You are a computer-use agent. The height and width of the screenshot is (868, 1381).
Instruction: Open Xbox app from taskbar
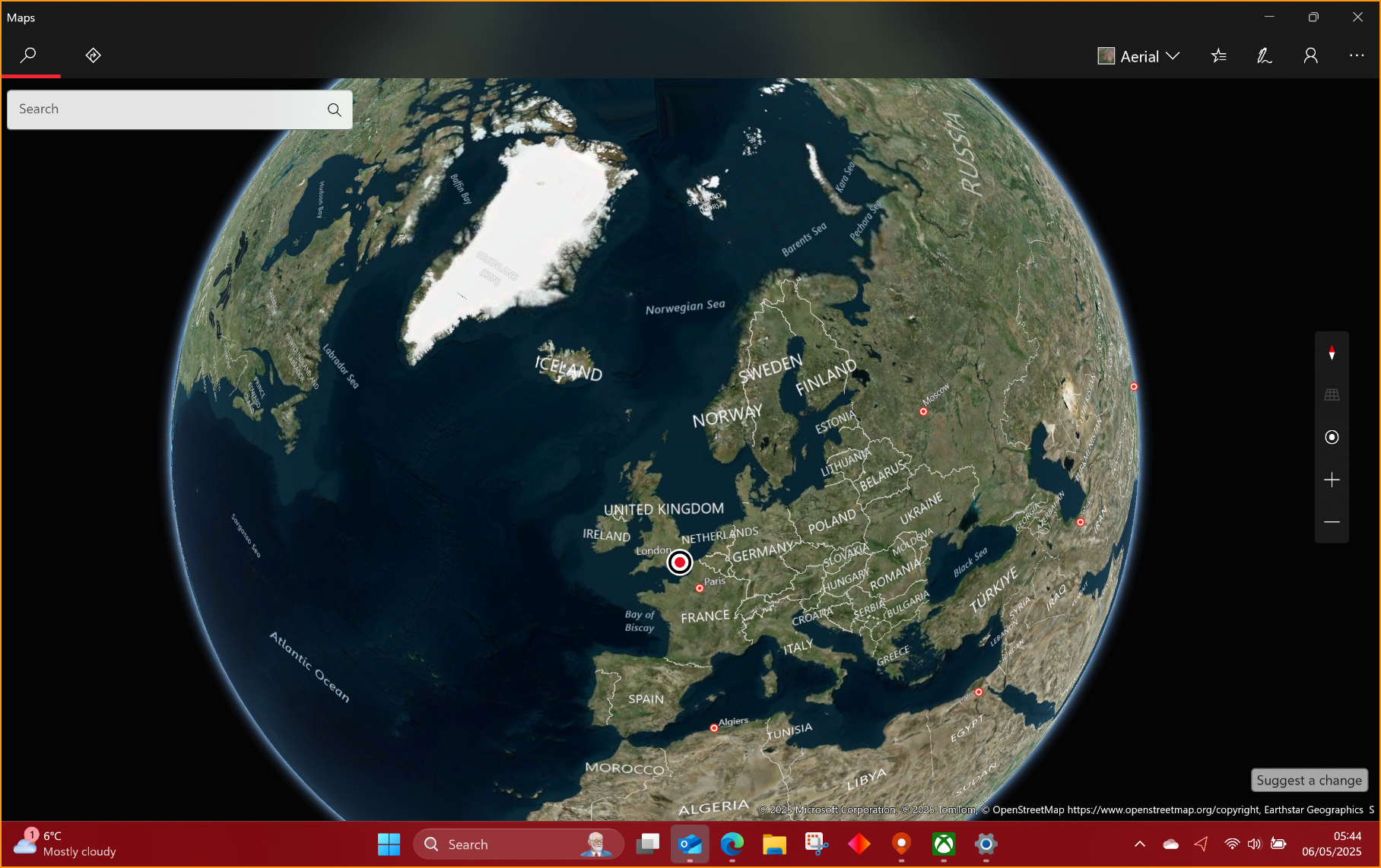click(x=943, y=844)
